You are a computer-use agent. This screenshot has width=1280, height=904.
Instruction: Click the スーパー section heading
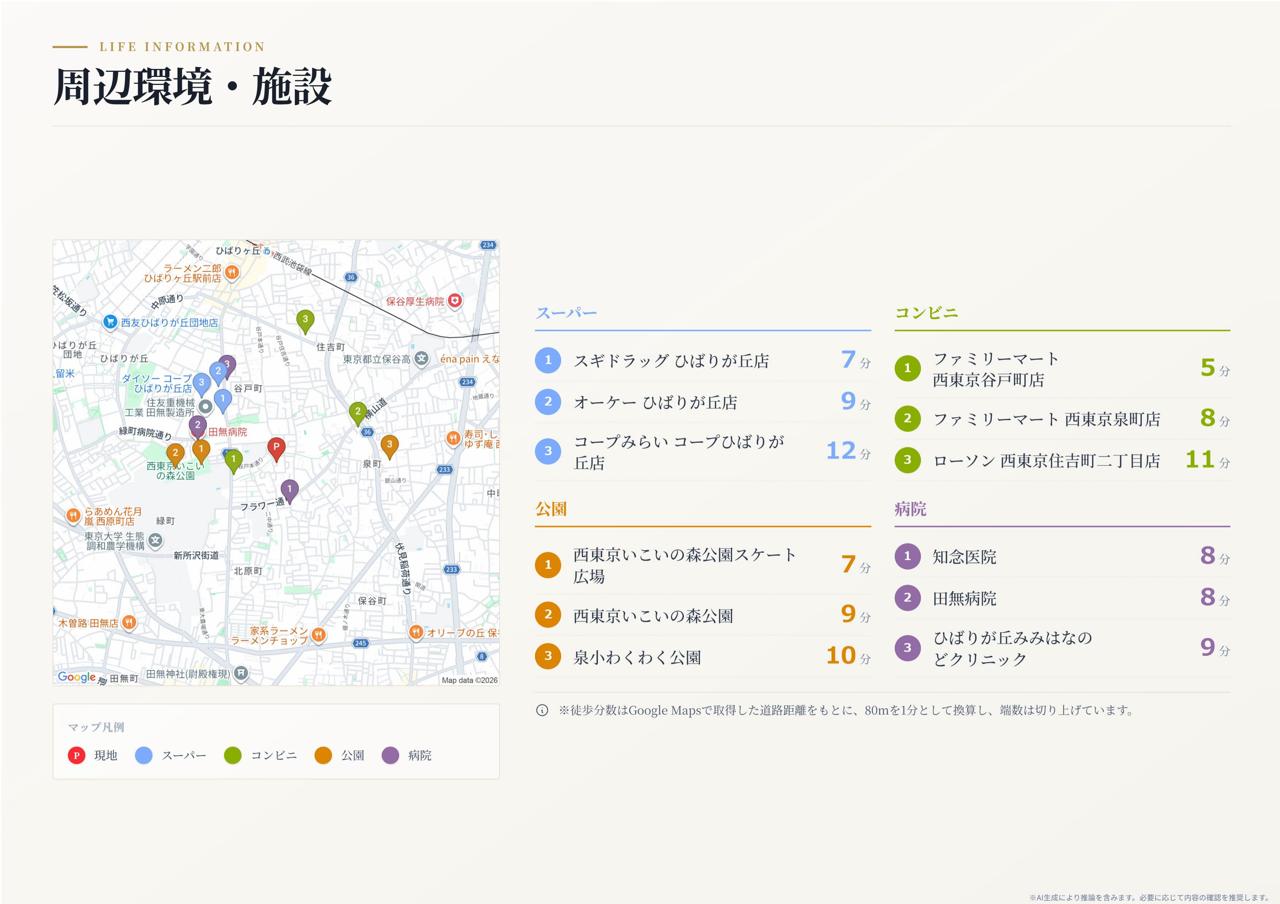coord(566,313)
